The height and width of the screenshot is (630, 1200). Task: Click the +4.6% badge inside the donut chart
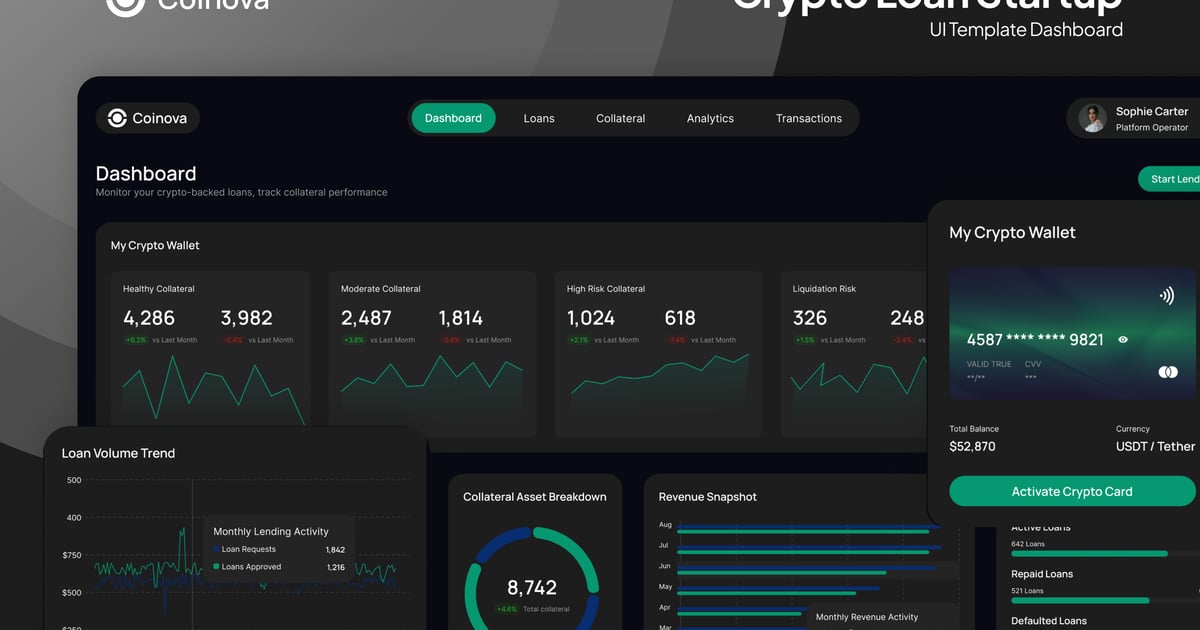tap(507, 609)
